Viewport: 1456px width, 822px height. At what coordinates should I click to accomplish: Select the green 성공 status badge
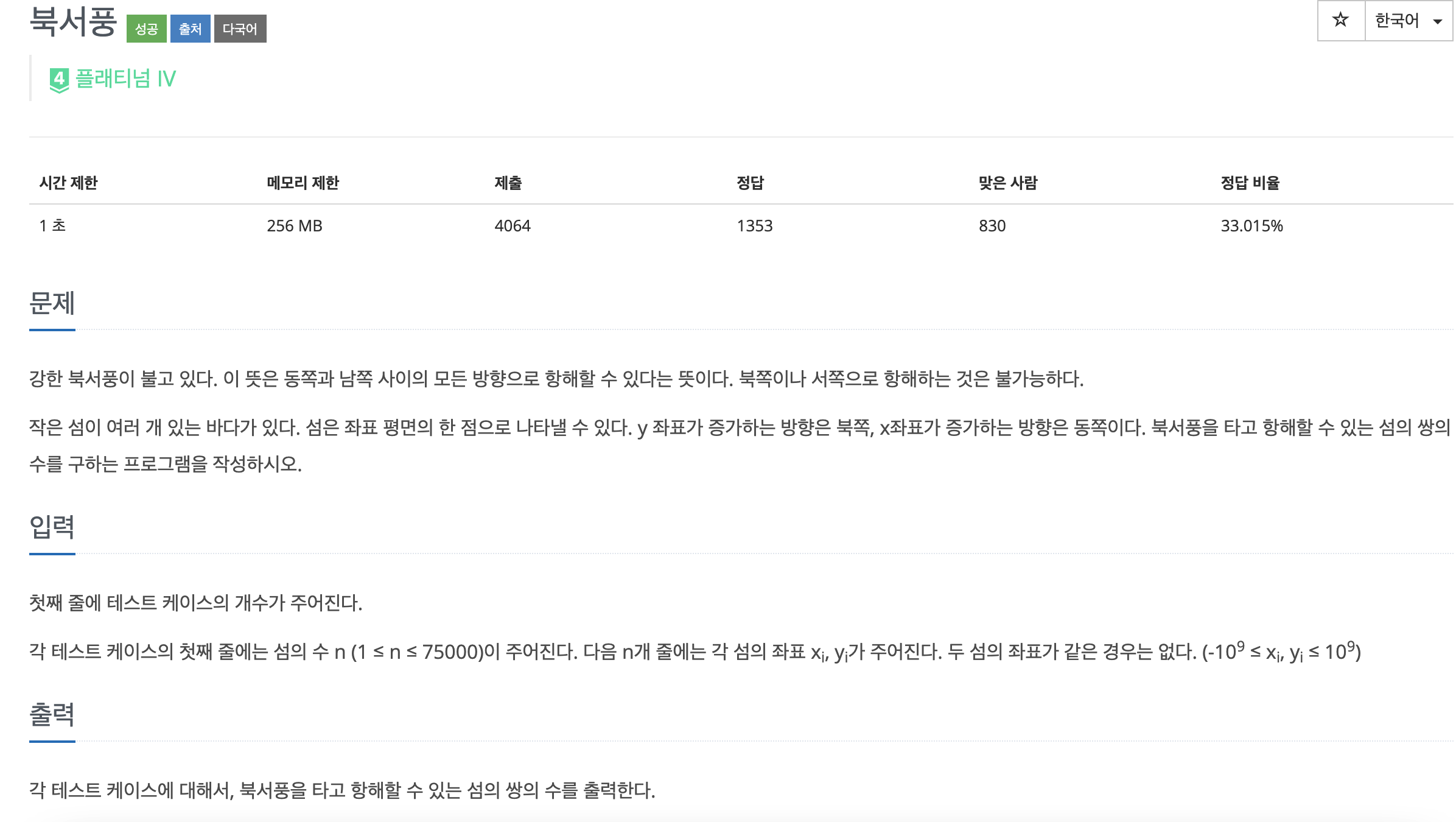[x=148, y=27]
